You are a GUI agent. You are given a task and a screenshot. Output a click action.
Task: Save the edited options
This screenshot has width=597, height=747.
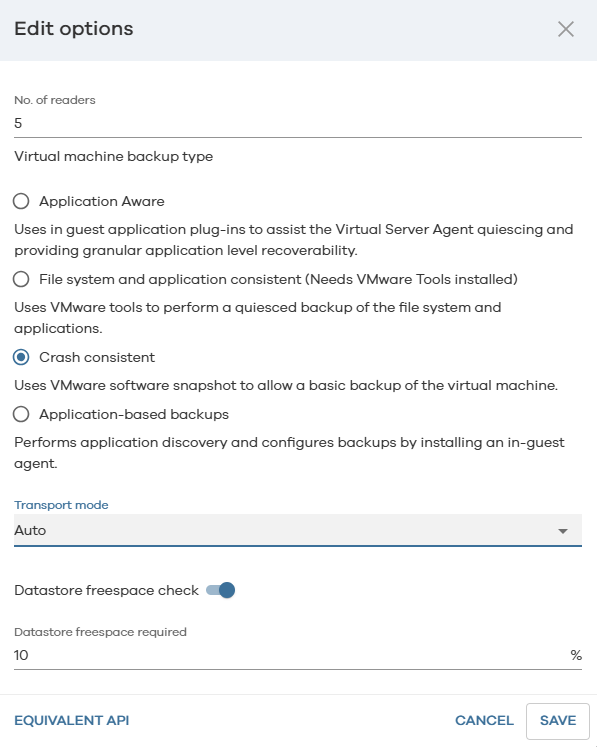click(x=558, y=721)
